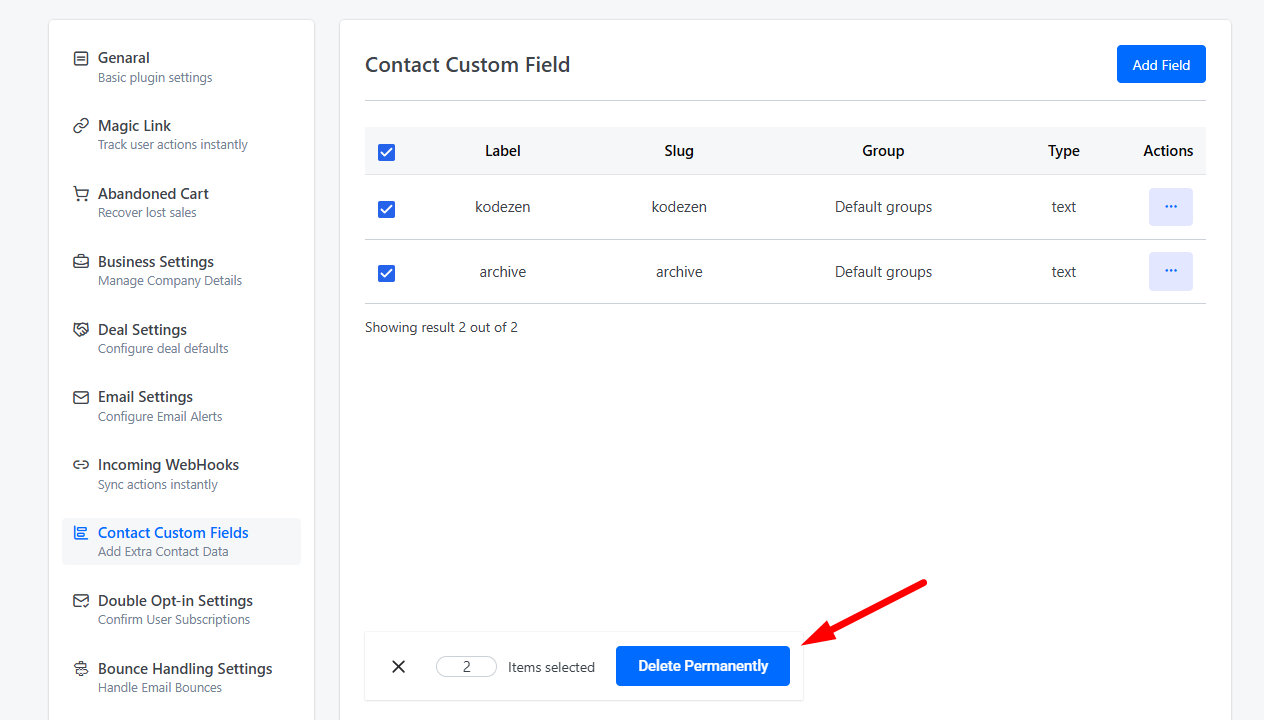Click the Showing result 2 out of 2 text

tap(441, 327)
